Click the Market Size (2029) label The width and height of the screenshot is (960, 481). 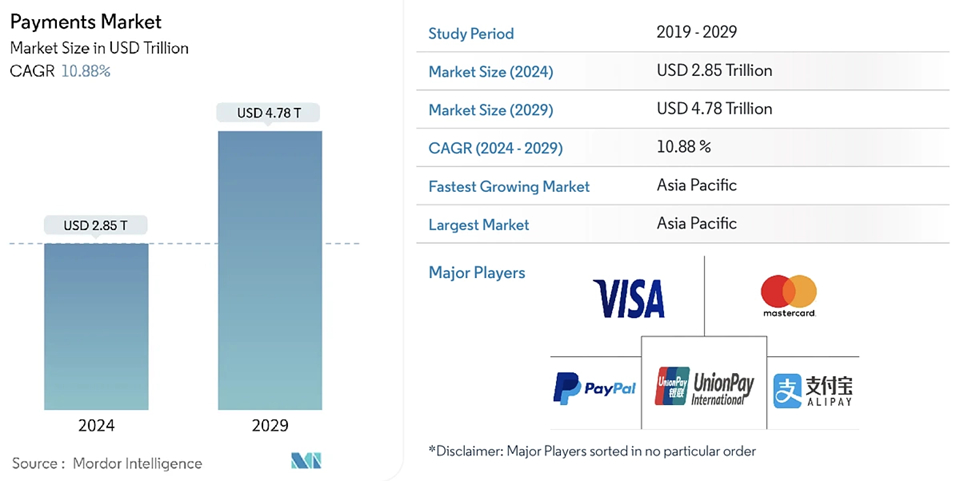[490, 110]
